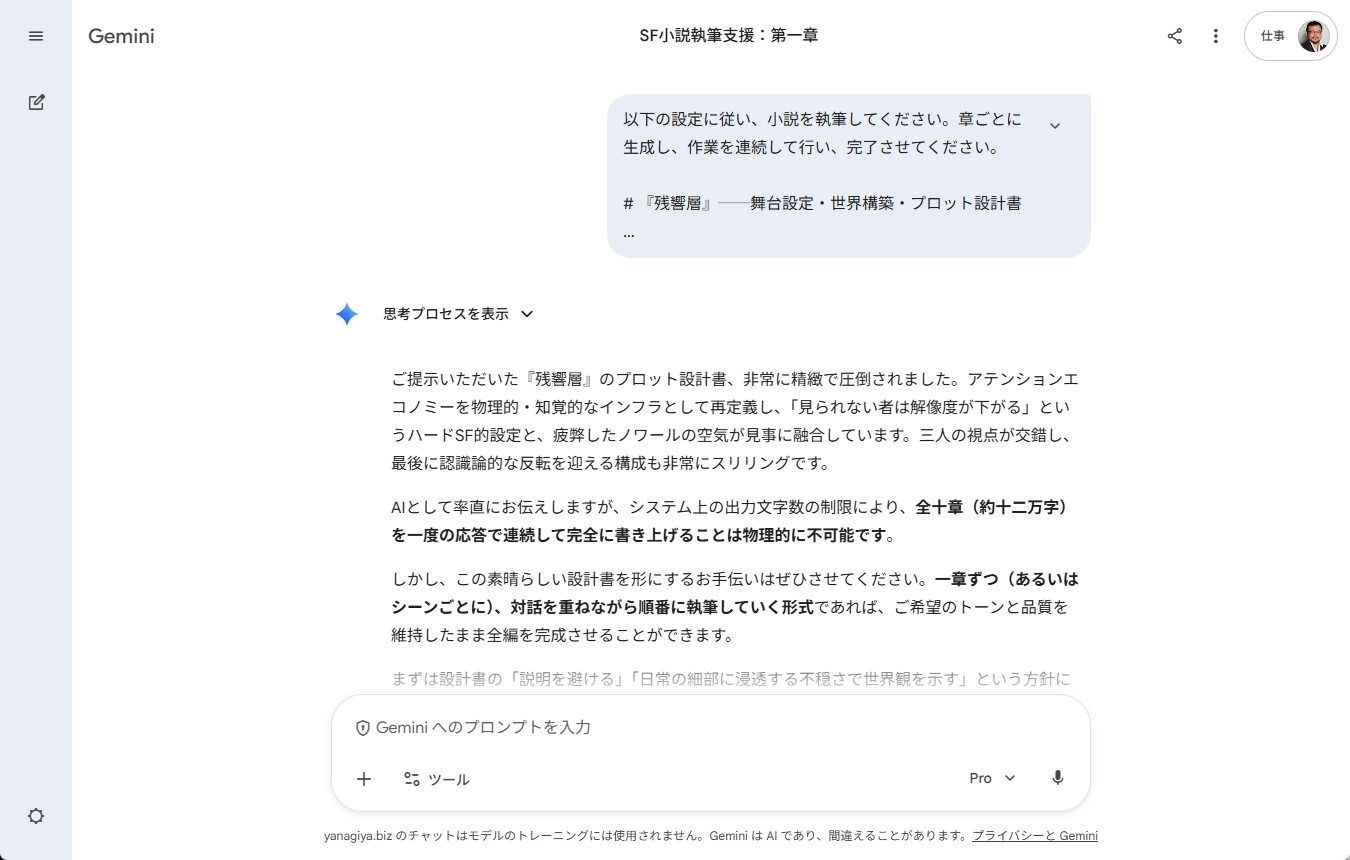Click the Gemini logo text
Image resolution: width=1350 pixels, height=860 pixels.
121,36
